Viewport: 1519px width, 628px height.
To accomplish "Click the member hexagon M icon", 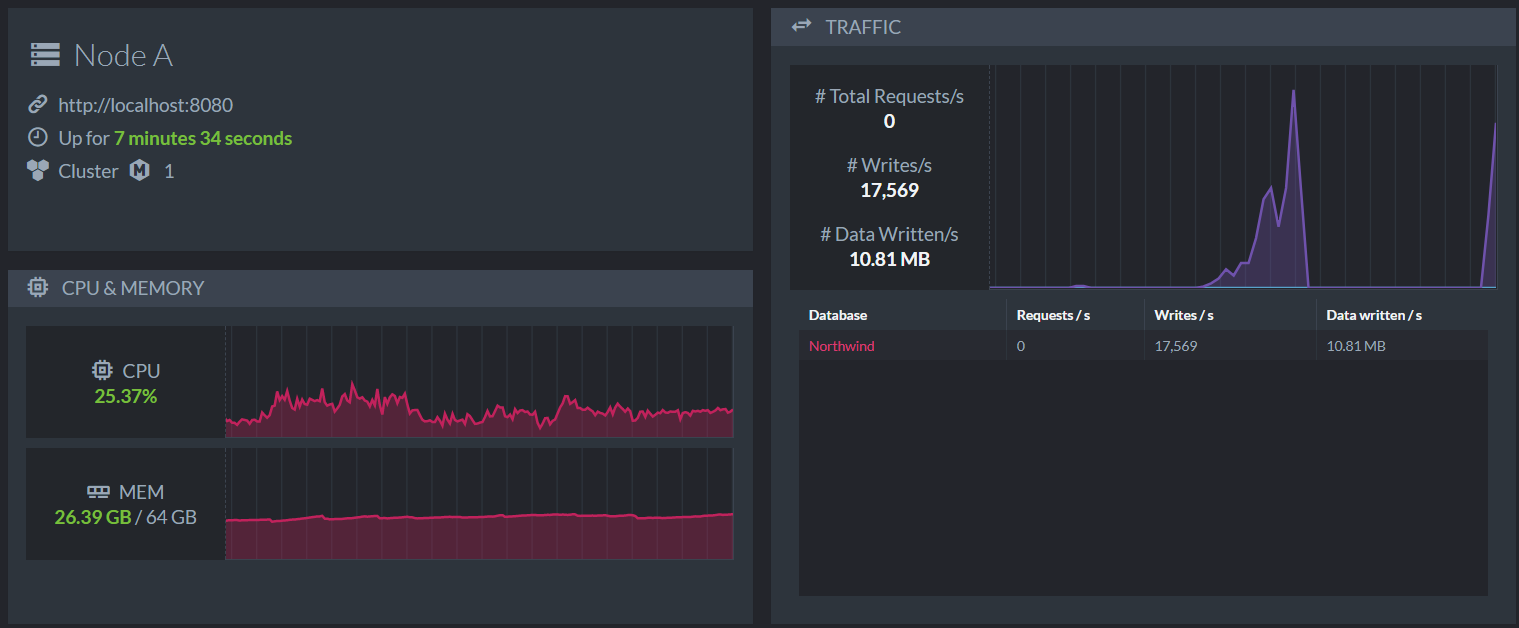I will click(x=140, y=171).
